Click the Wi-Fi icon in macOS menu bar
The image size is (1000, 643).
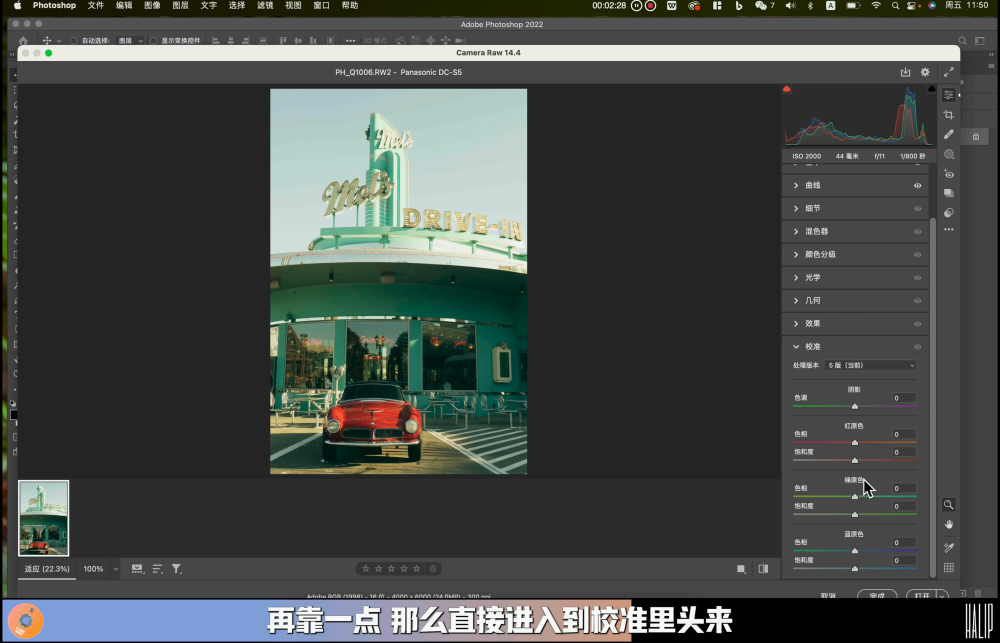coord(876,5)
